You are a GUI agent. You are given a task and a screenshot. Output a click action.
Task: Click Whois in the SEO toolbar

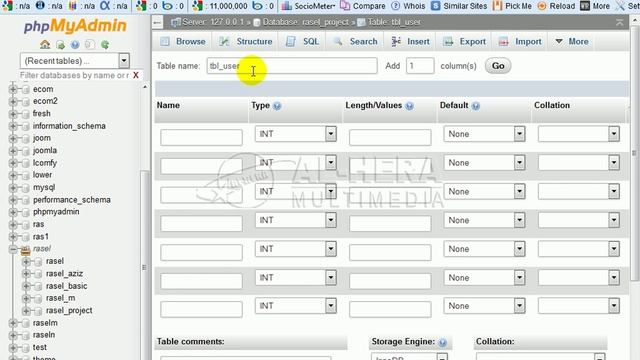click(408, 6)
